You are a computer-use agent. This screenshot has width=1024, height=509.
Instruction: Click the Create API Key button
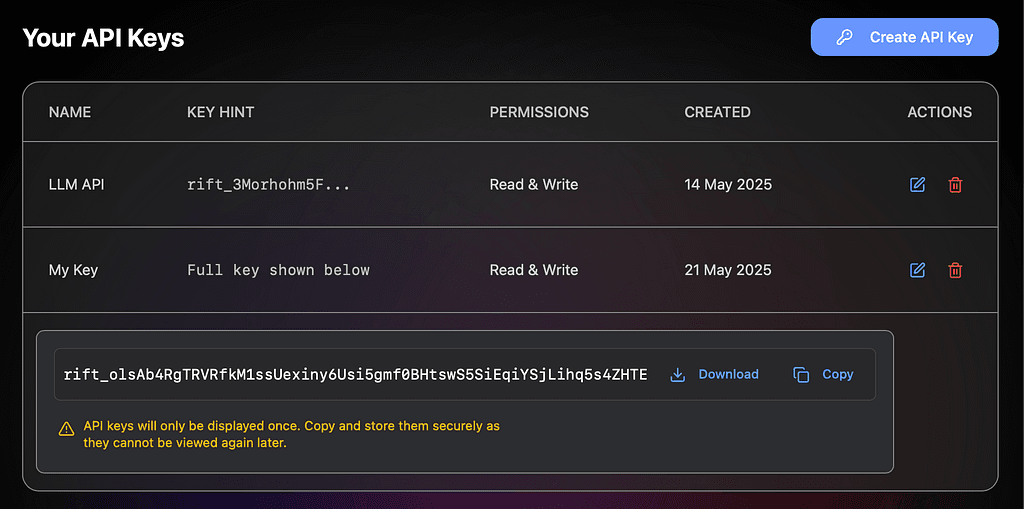coord(904,37)
